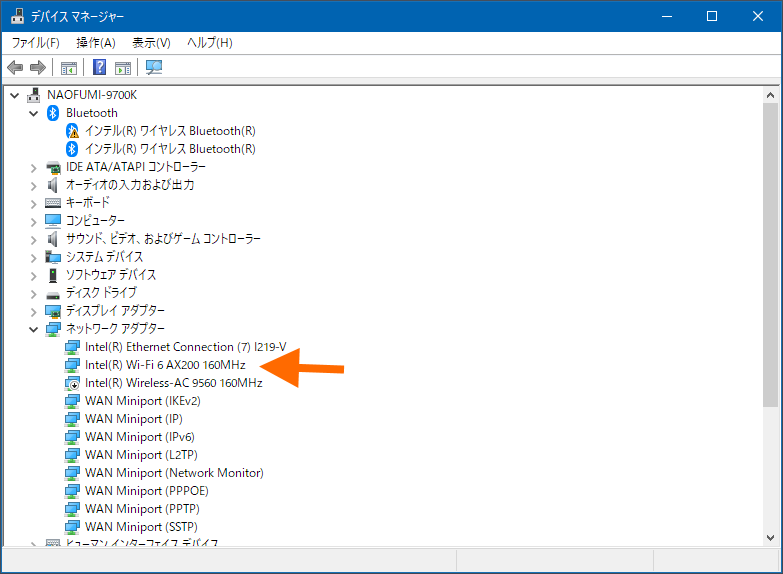Expand the ソフトウェア デバイス category
Image resolution: width=783 pixels, height=574 pixels.
click(33, 276)
